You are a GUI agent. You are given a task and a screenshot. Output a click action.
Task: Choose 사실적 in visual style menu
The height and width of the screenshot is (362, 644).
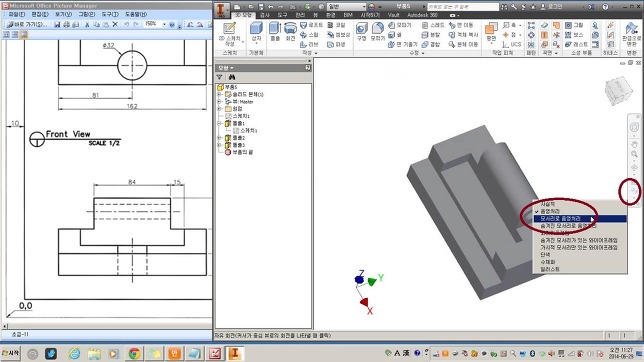(x=580, y=204)
